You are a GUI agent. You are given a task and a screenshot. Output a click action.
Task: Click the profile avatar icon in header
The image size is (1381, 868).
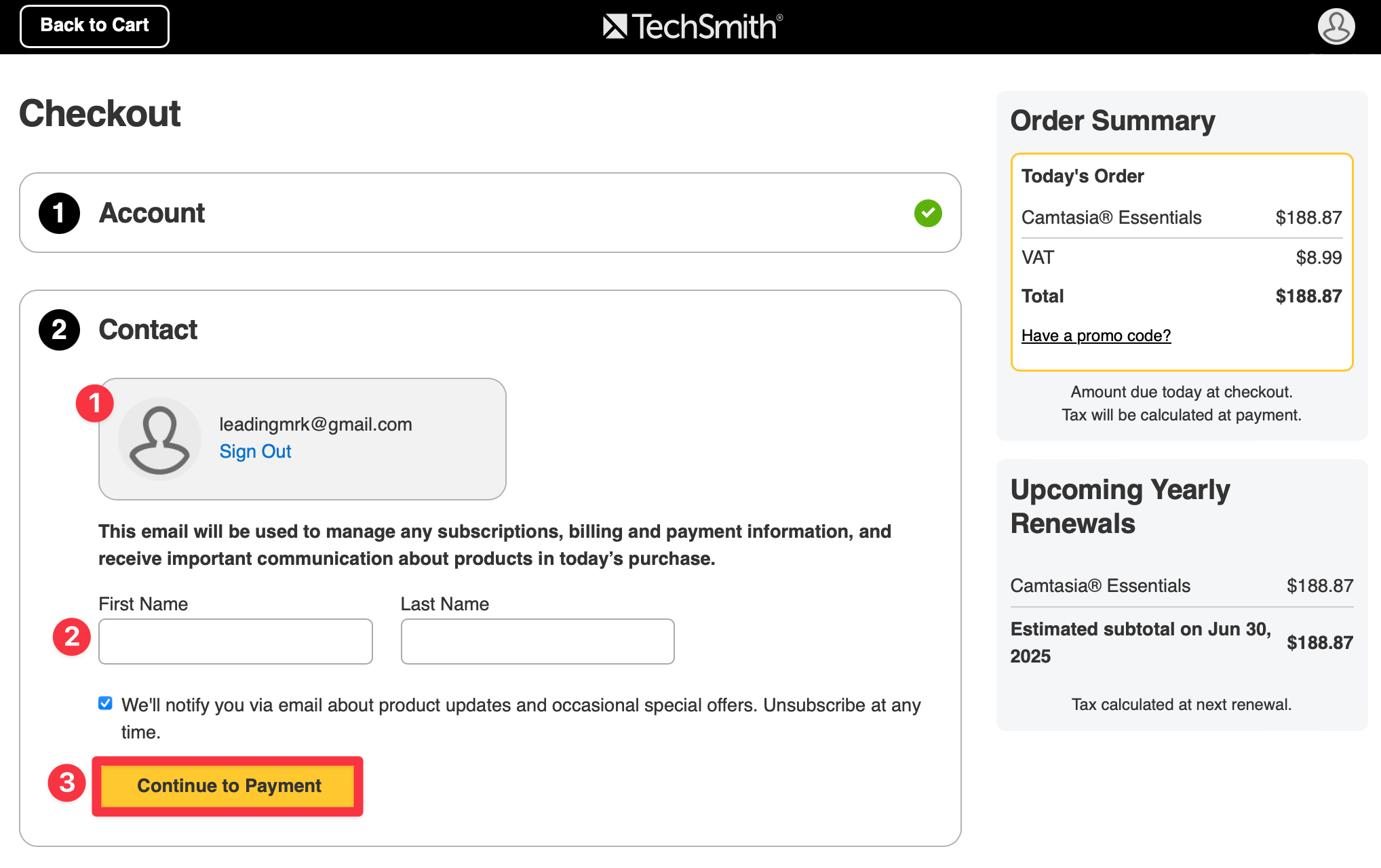click(1336, 26)
